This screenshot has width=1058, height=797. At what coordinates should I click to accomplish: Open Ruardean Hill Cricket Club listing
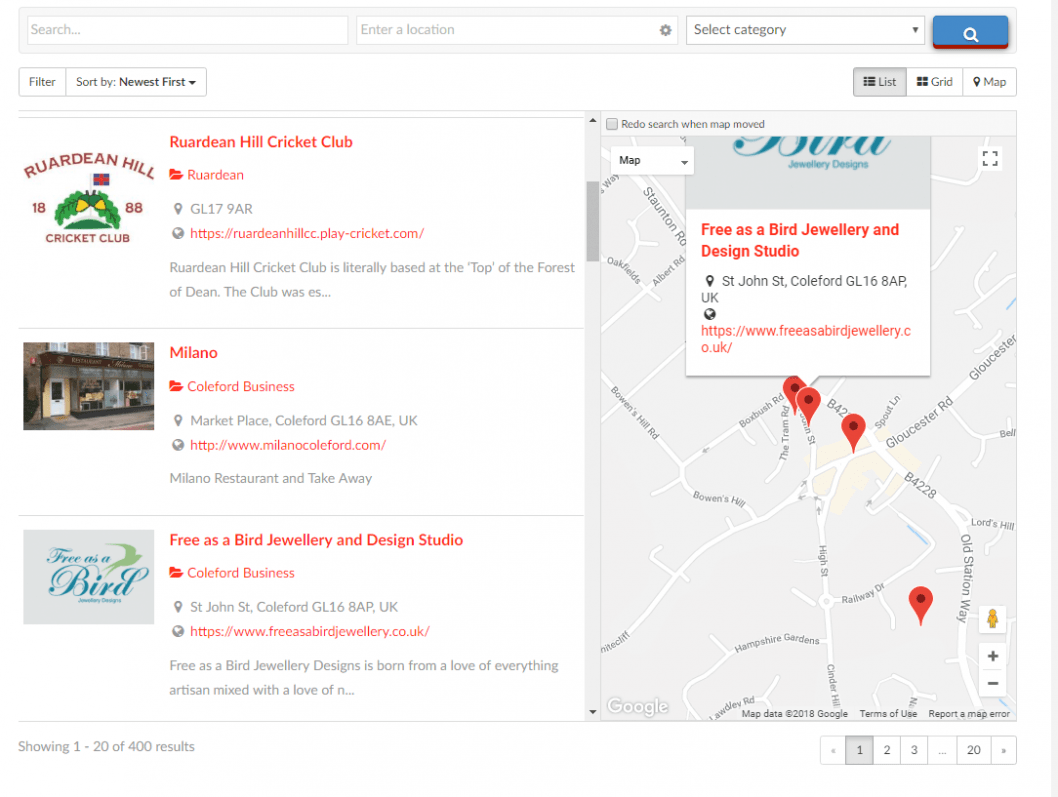click(260, 142)
